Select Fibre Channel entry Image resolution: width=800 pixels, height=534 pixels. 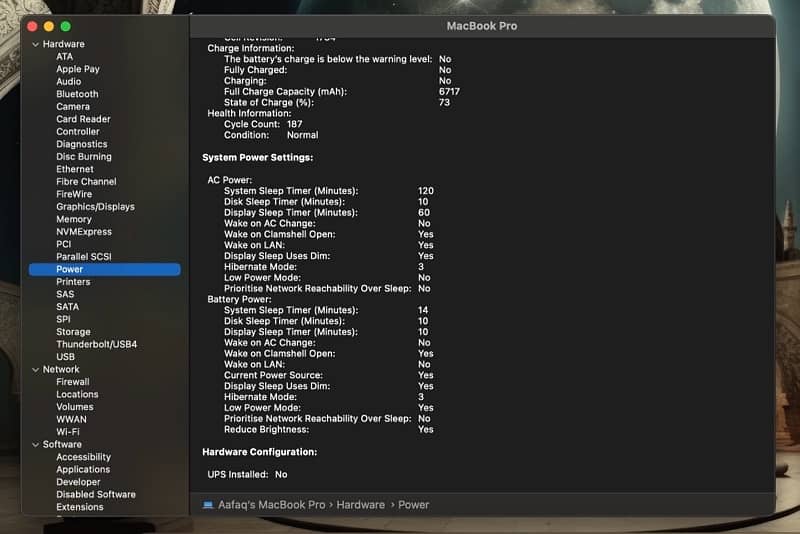(x=86, y=182)
